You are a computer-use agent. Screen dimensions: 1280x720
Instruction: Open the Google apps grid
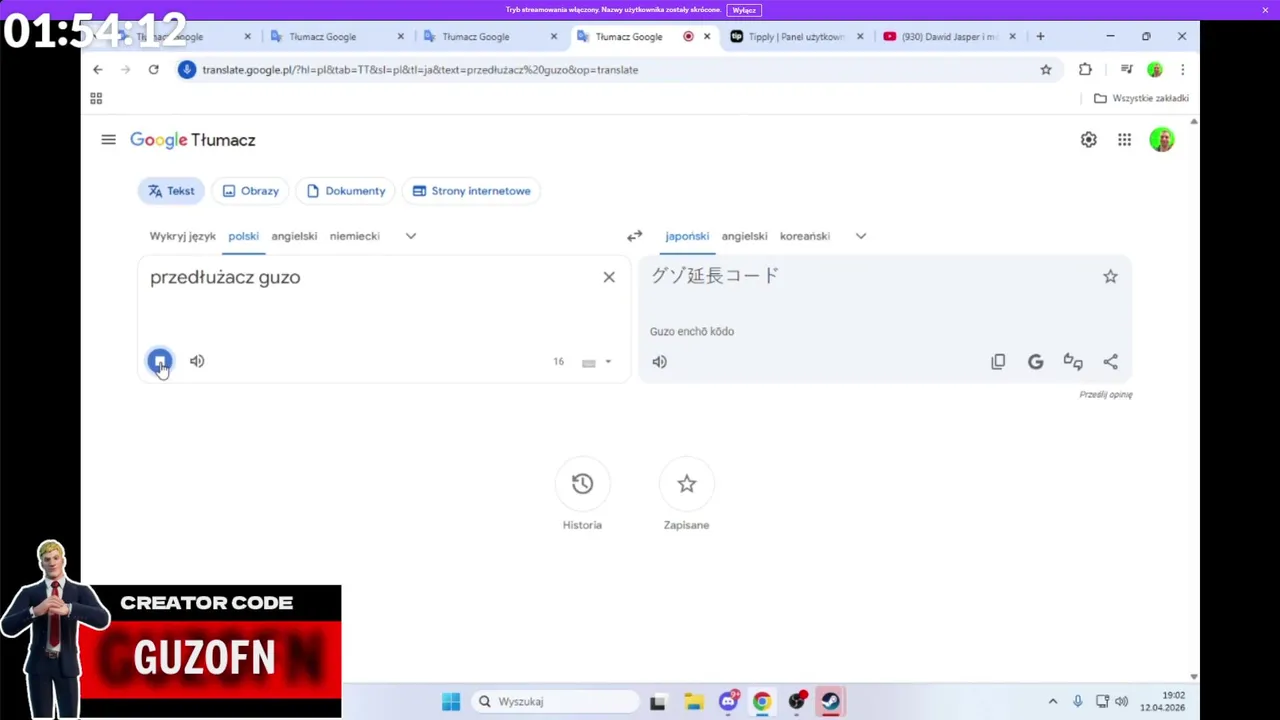tap(1124, 140)
